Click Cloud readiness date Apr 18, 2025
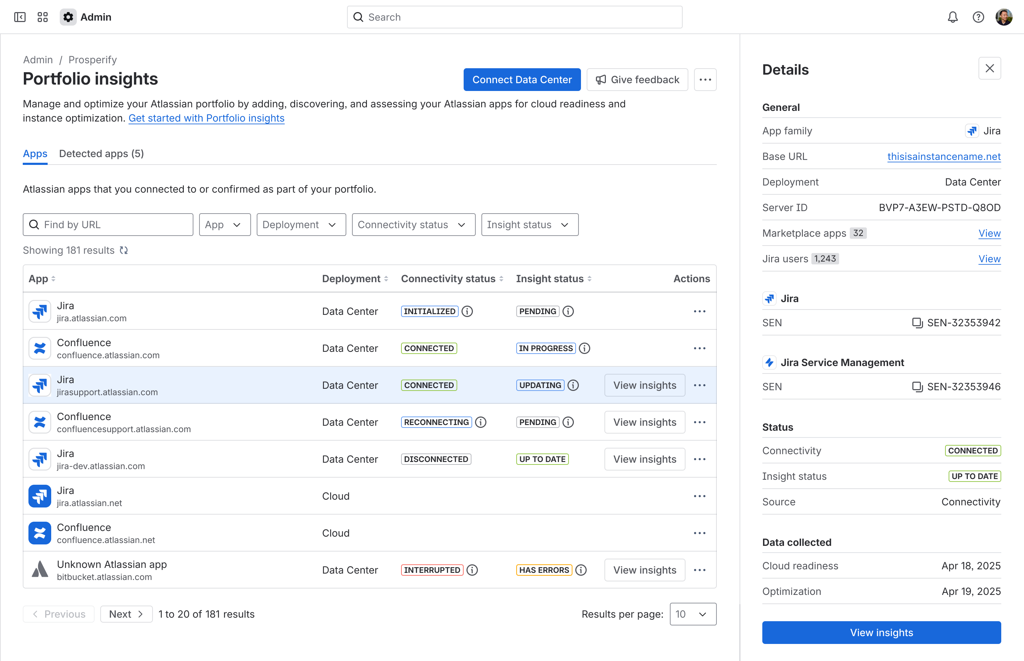Image resolution: width=1024 pixels, height=661 pixels. (x=970, y=566)
